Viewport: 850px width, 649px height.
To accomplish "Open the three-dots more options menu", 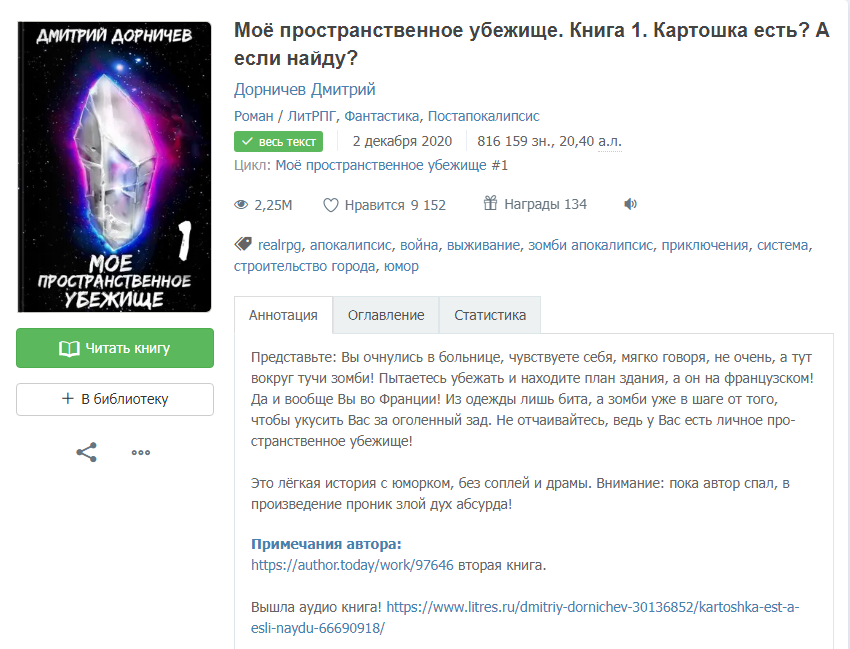I will pos(141,453).
